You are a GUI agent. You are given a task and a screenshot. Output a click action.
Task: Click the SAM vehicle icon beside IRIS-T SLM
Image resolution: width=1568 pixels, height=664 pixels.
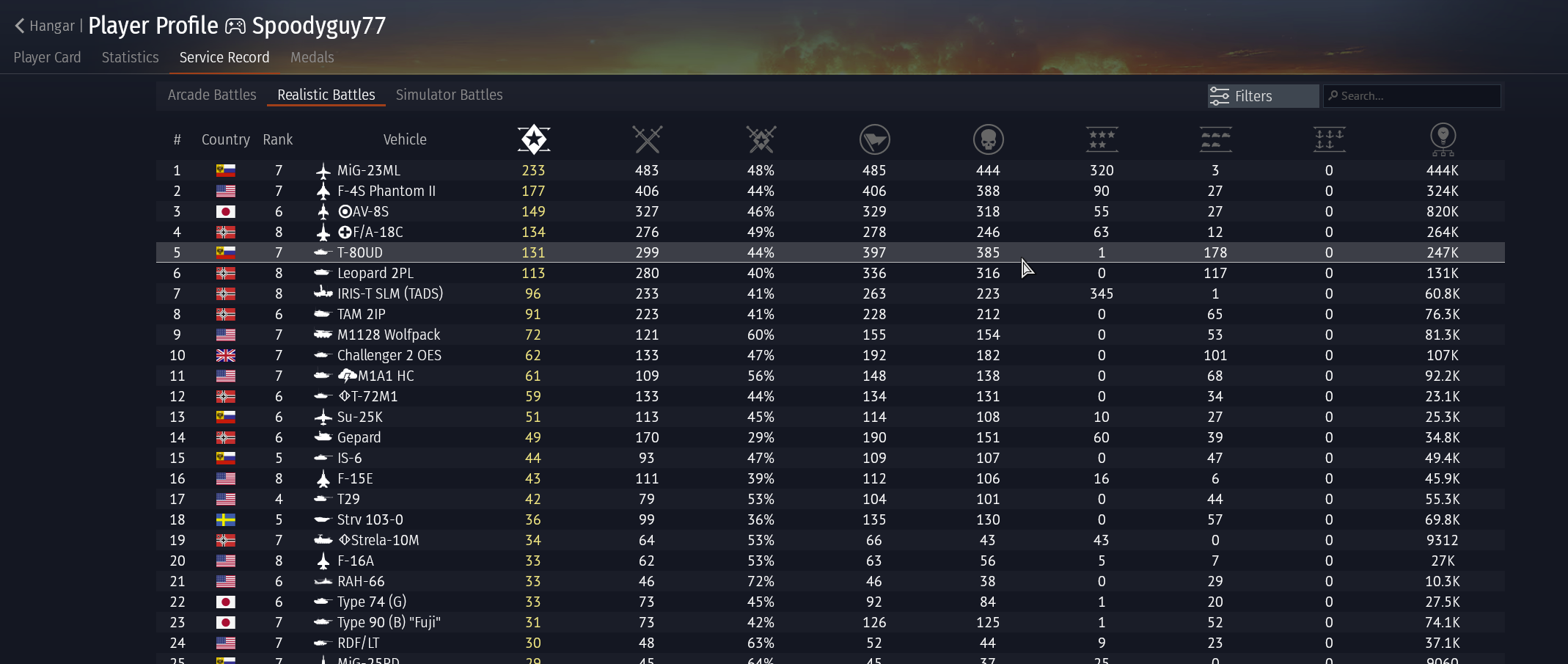click(323, 293)
